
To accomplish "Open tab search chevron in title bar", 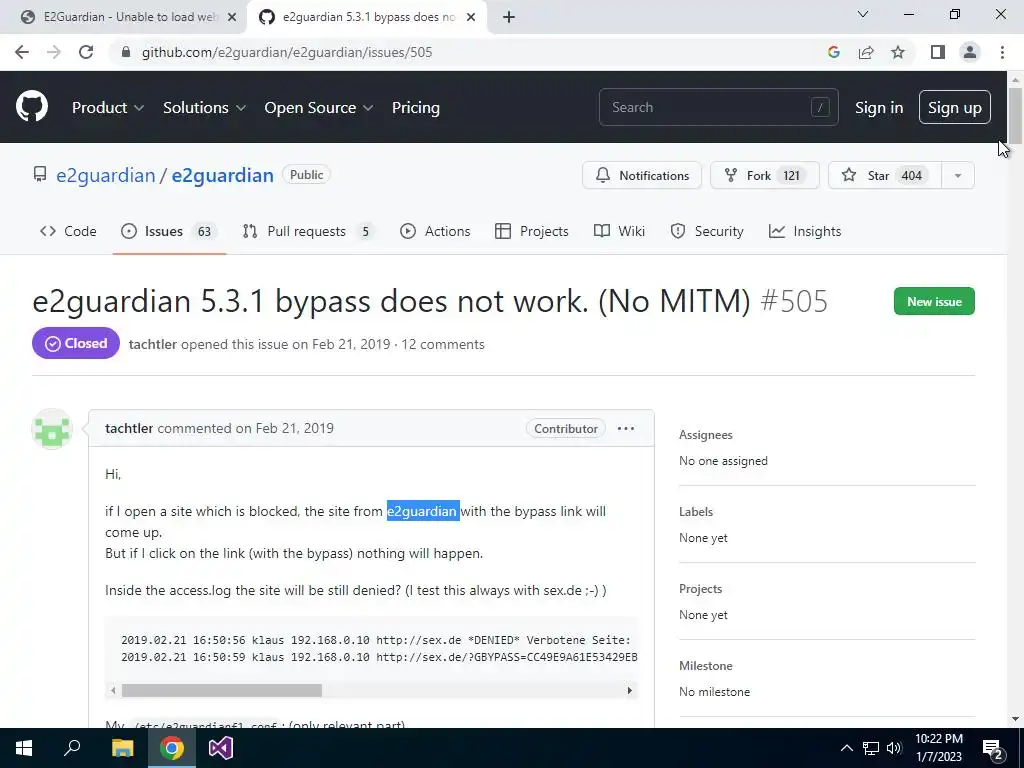I will 863,14.
